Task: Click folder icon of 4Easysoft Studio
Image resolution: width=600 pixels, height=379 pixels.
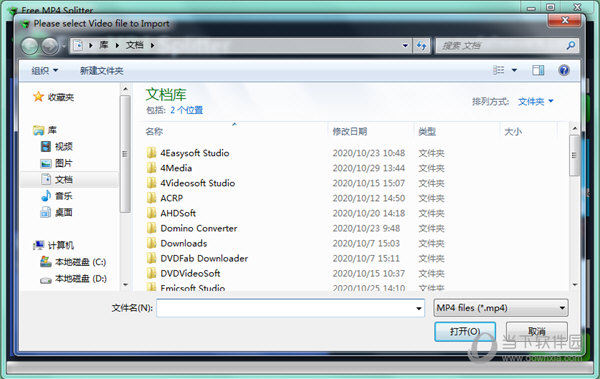Action: click(x=152, y=153)
